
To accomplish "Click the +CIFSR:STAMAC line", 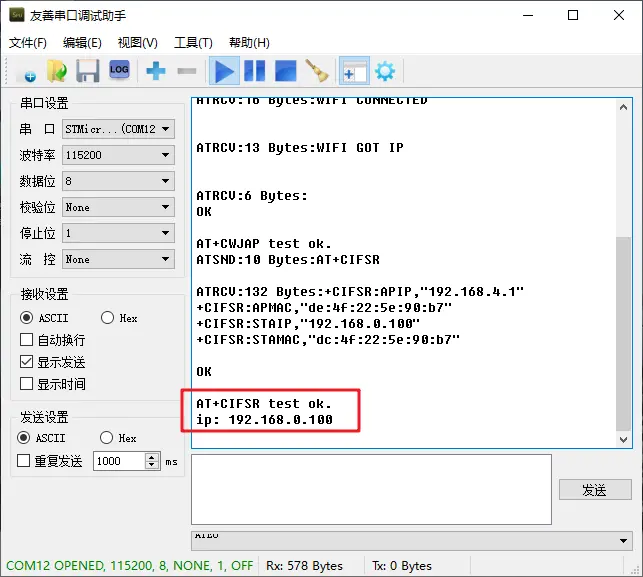I will 328,340.
